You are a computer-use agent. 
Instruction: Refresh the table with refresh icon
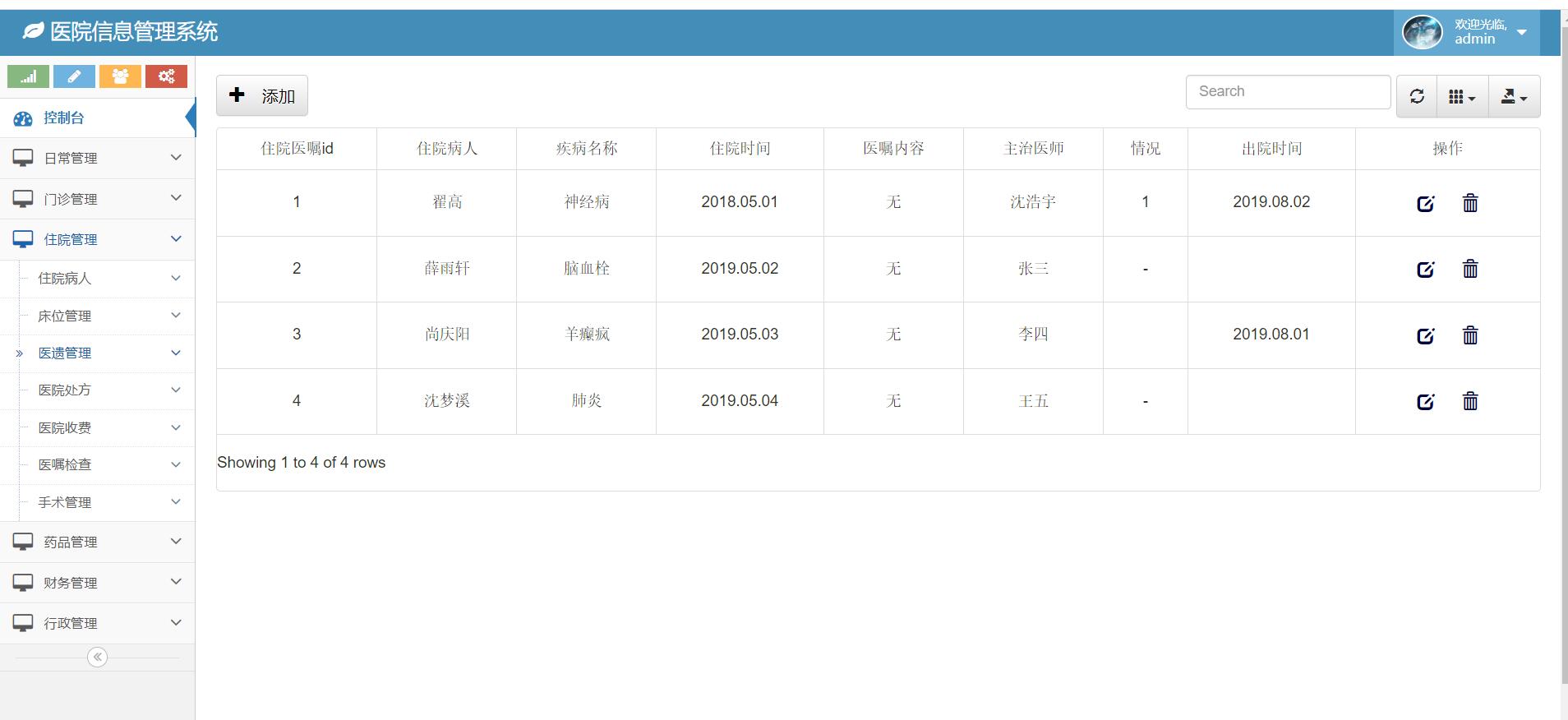(1417, 96)
